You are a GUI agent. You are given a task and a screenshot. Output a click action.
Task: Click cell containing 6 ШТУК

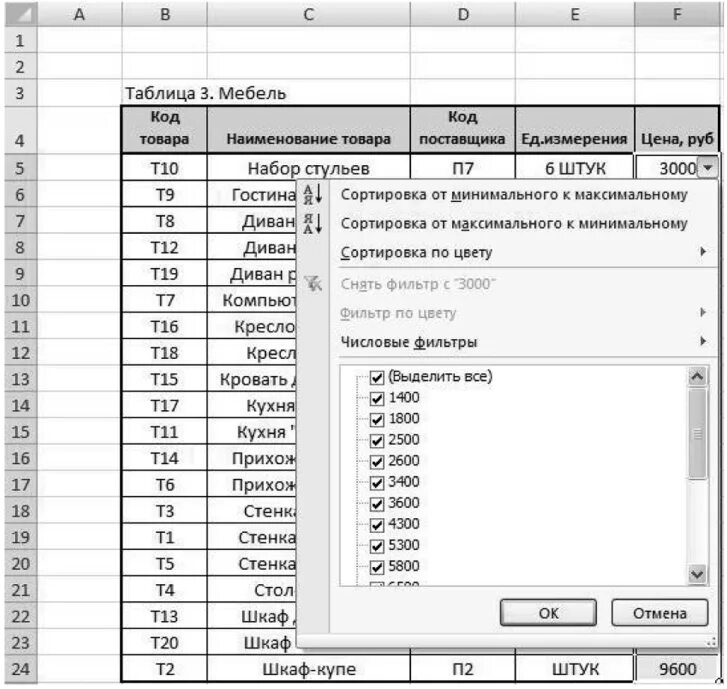click(x=575, y=168)
